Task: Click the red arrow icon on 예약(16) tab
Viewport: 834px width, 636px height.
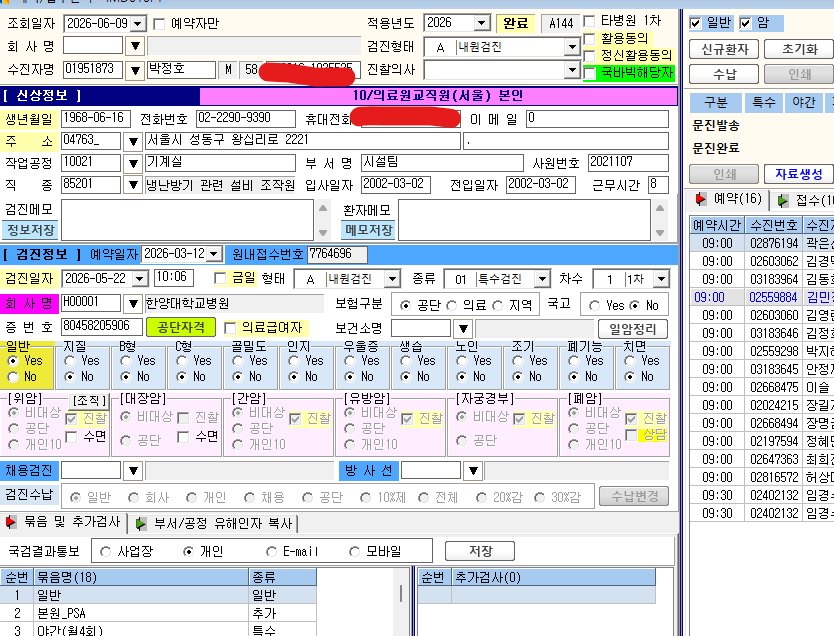Action: pyautogui.click(x=700, y=199)
